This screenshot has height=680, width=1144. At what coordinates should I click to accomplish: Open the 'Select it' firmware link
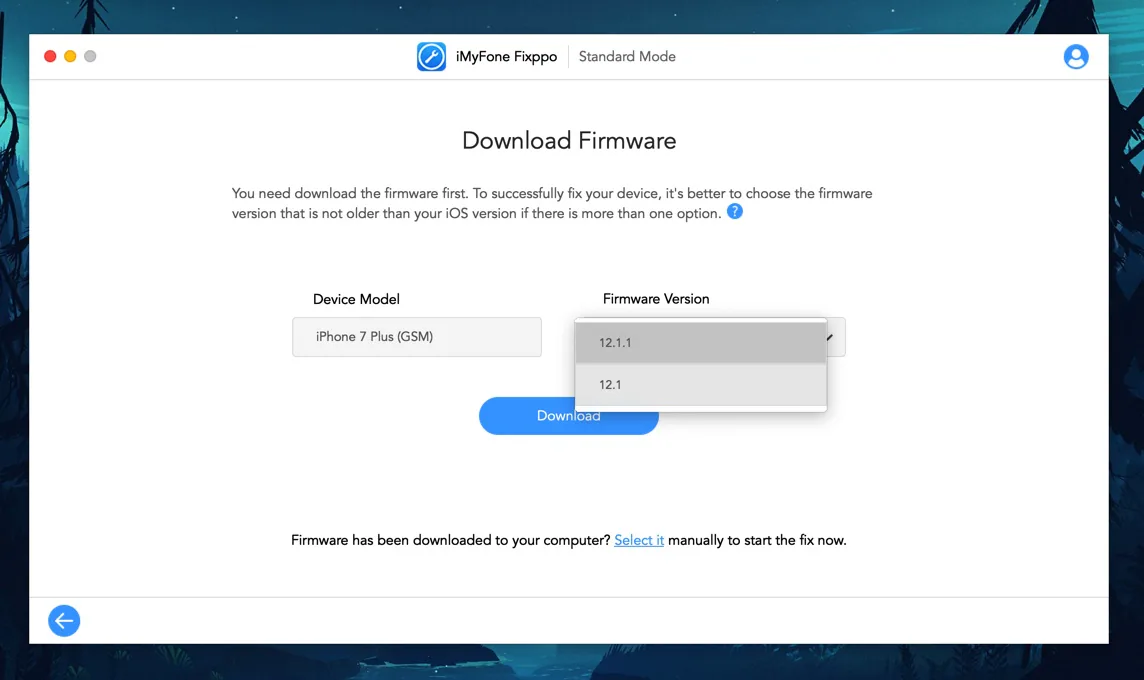click(639, 540)
